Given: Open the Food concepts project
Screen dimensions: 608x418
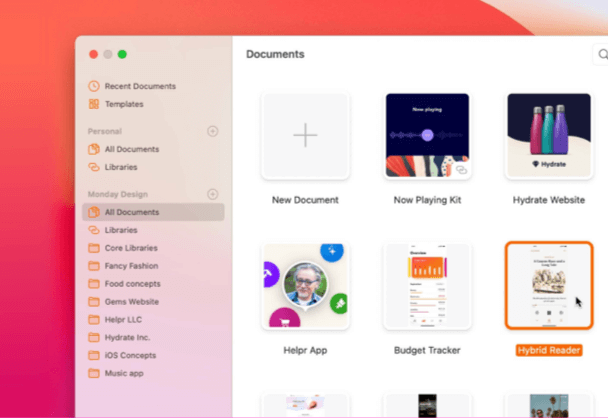Looking at the screenshot, I should (x=131, y=284).
